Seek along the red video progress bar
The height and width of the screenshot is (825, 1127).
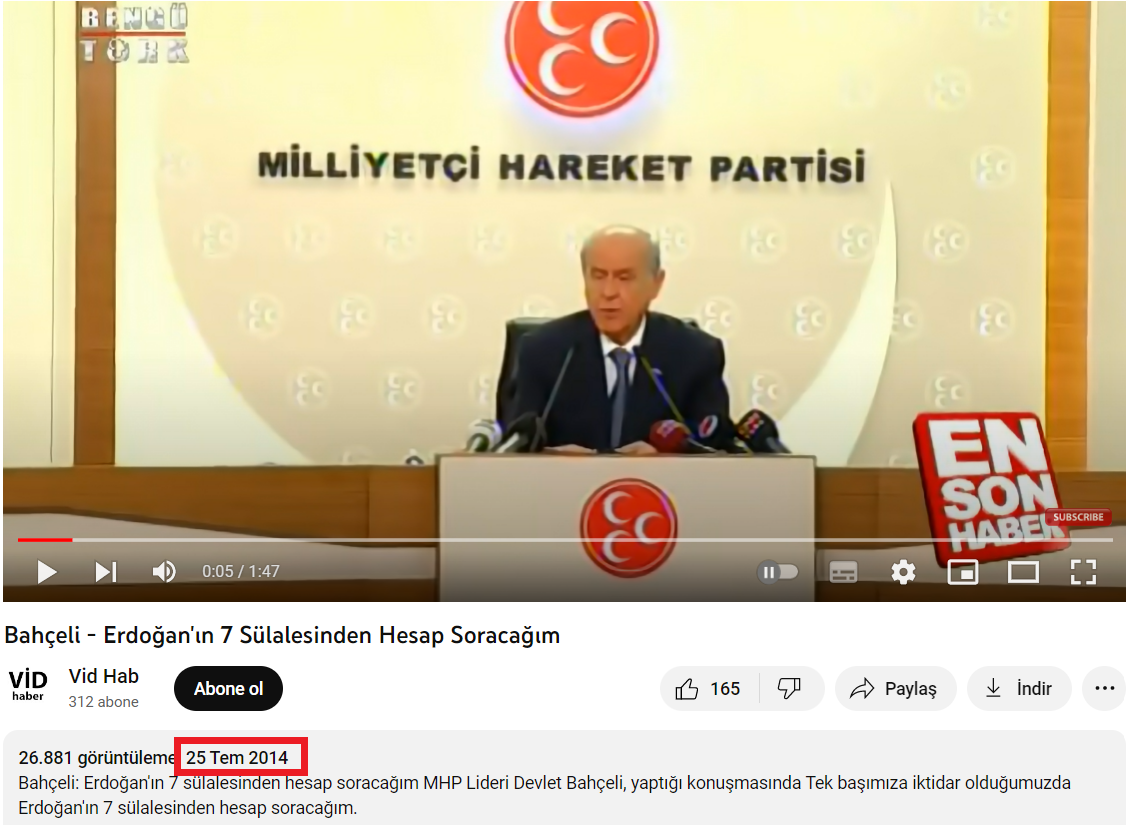(400, 540)
